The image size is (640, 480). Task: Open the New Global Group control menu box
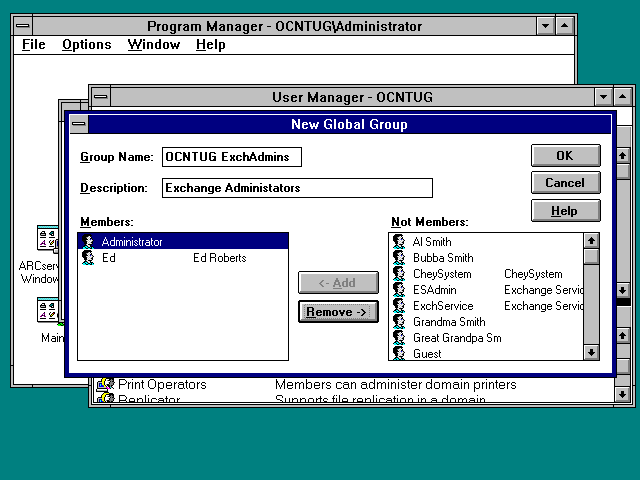pos(79,124)
